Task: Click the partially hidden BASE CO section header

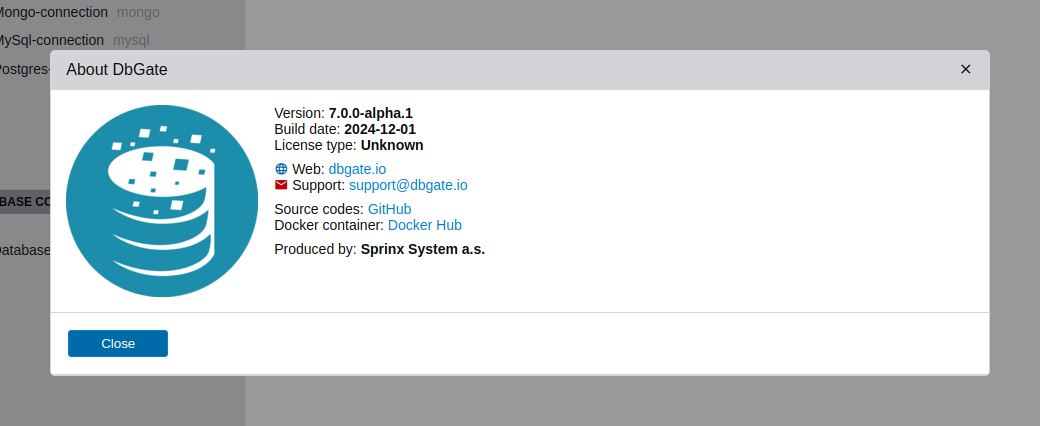Action: (x=25, y=202)
